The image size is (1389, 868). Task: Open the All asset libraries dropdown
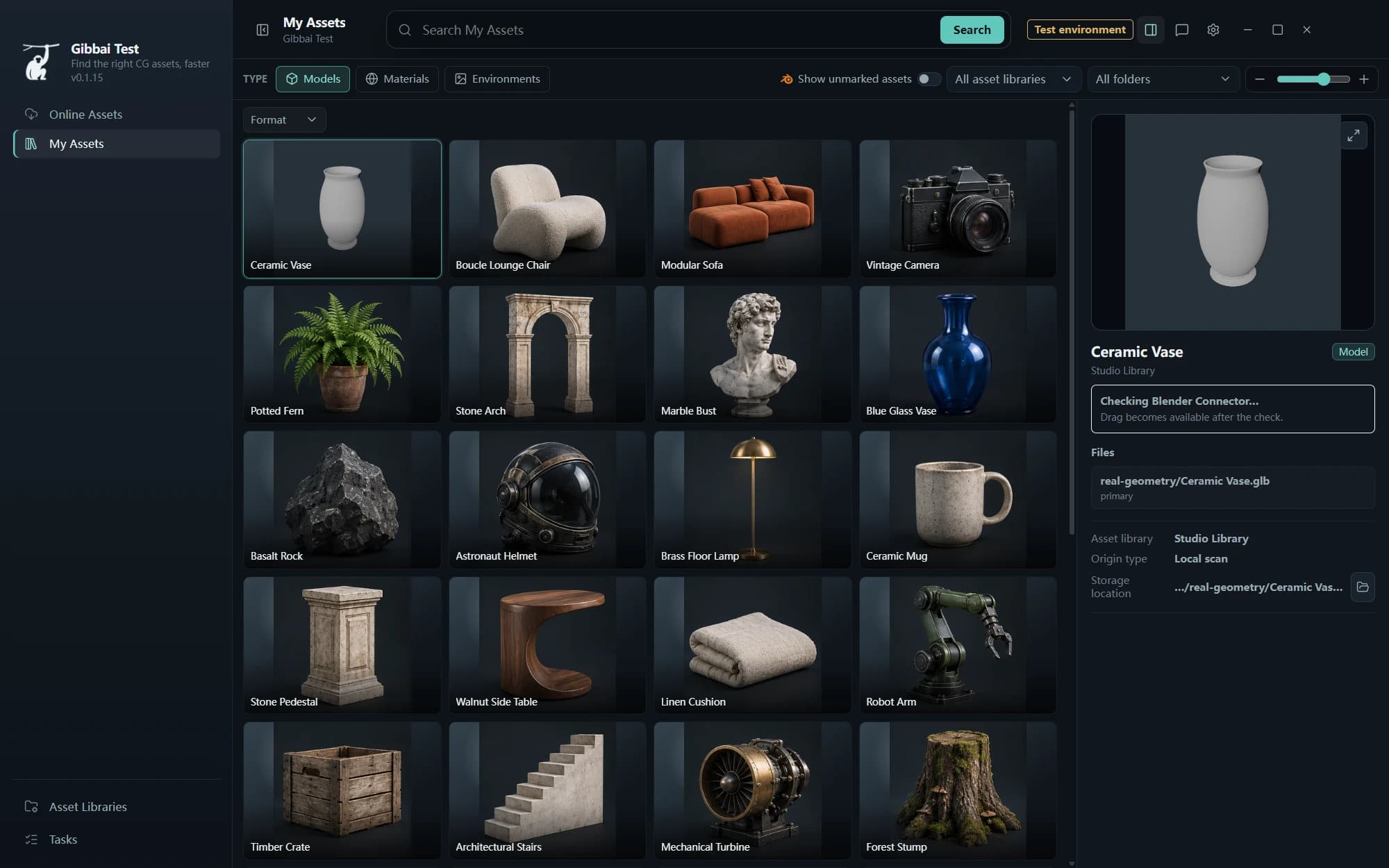1013,79
